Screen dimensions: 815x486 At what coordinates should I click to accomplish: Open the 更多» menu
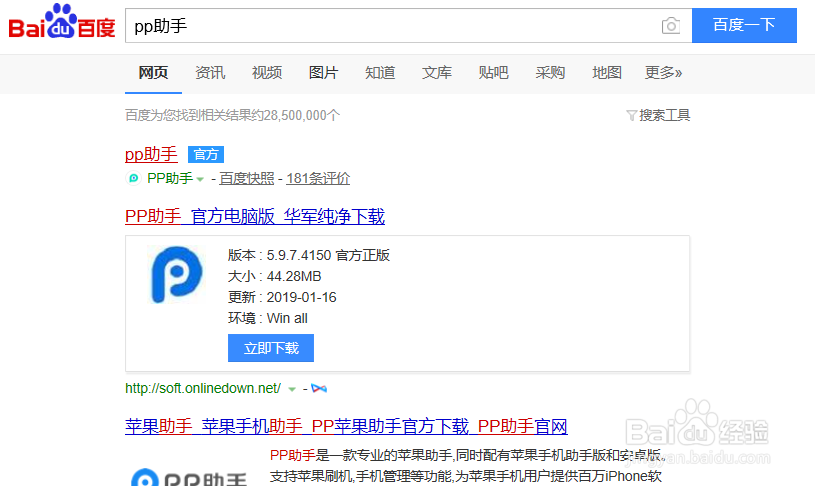click(x=663, y=72)
